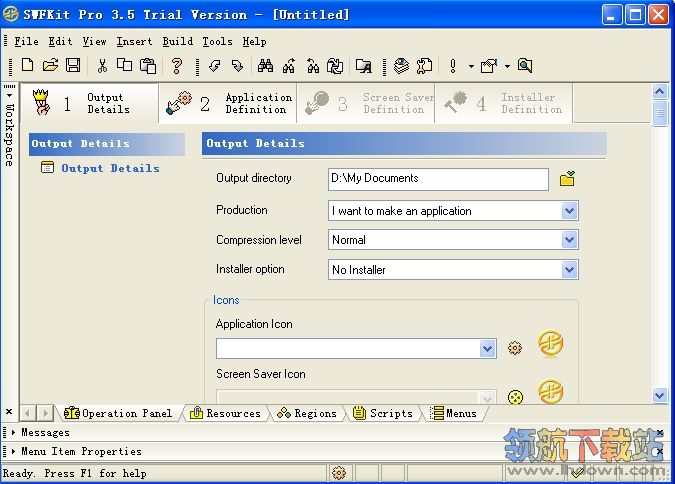
Task: Open the Edit menu
Action: 60,41
